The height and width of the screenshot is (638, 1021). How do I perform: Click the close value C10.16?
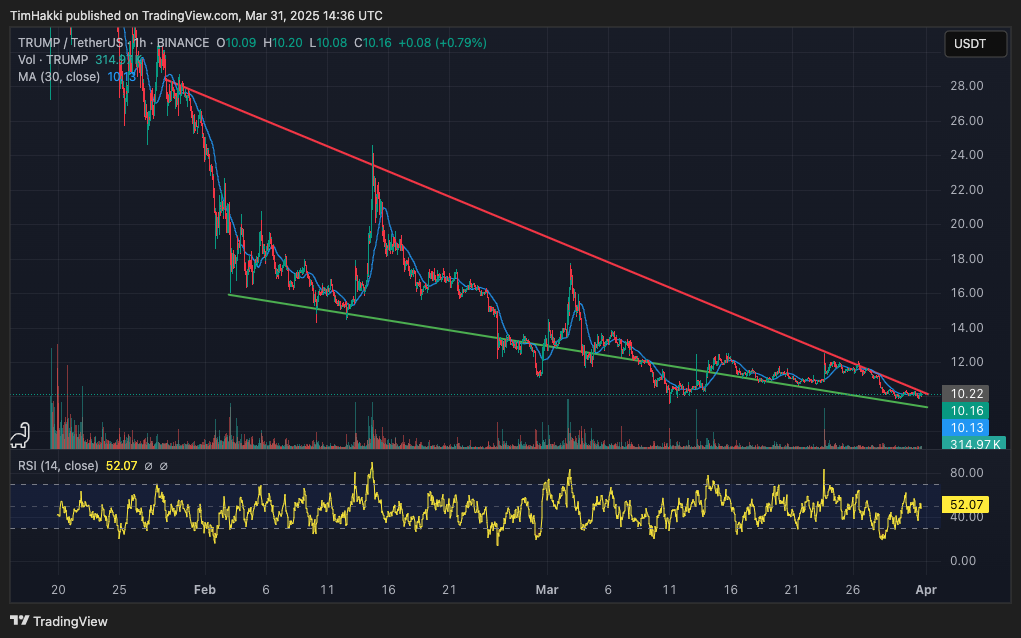[373, 43]
